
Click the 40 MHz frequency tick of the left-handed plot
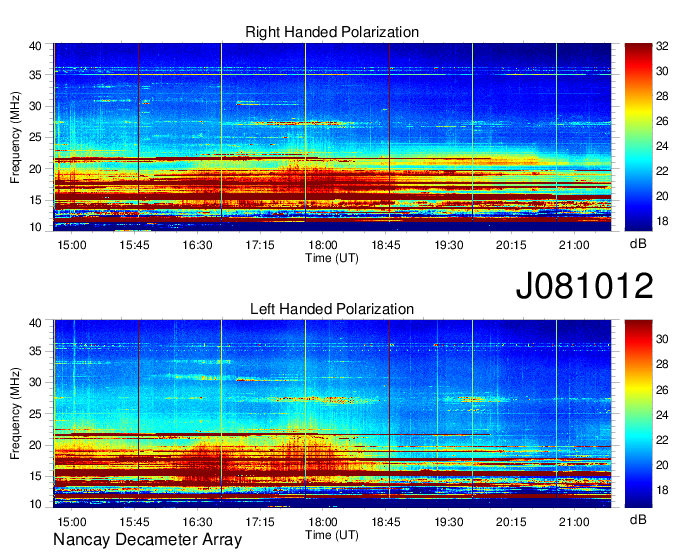click(x=36, y=323)
